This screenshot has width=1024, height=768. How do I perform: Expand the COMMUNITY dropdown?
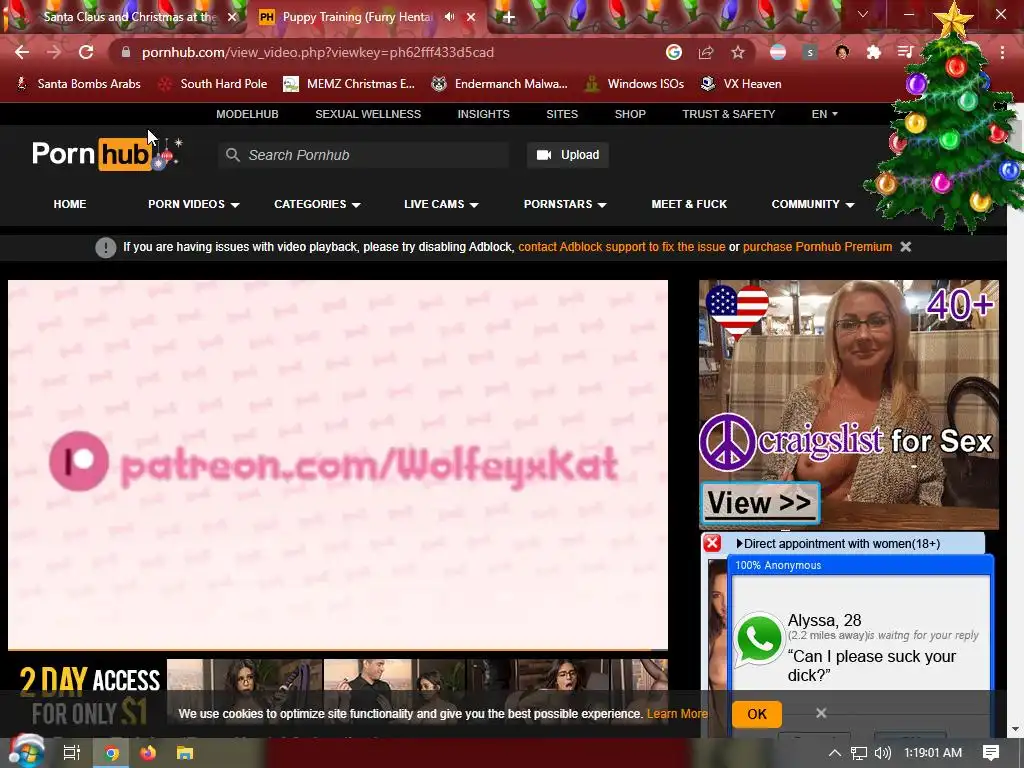pyautogui.click(x=813, y=204)
